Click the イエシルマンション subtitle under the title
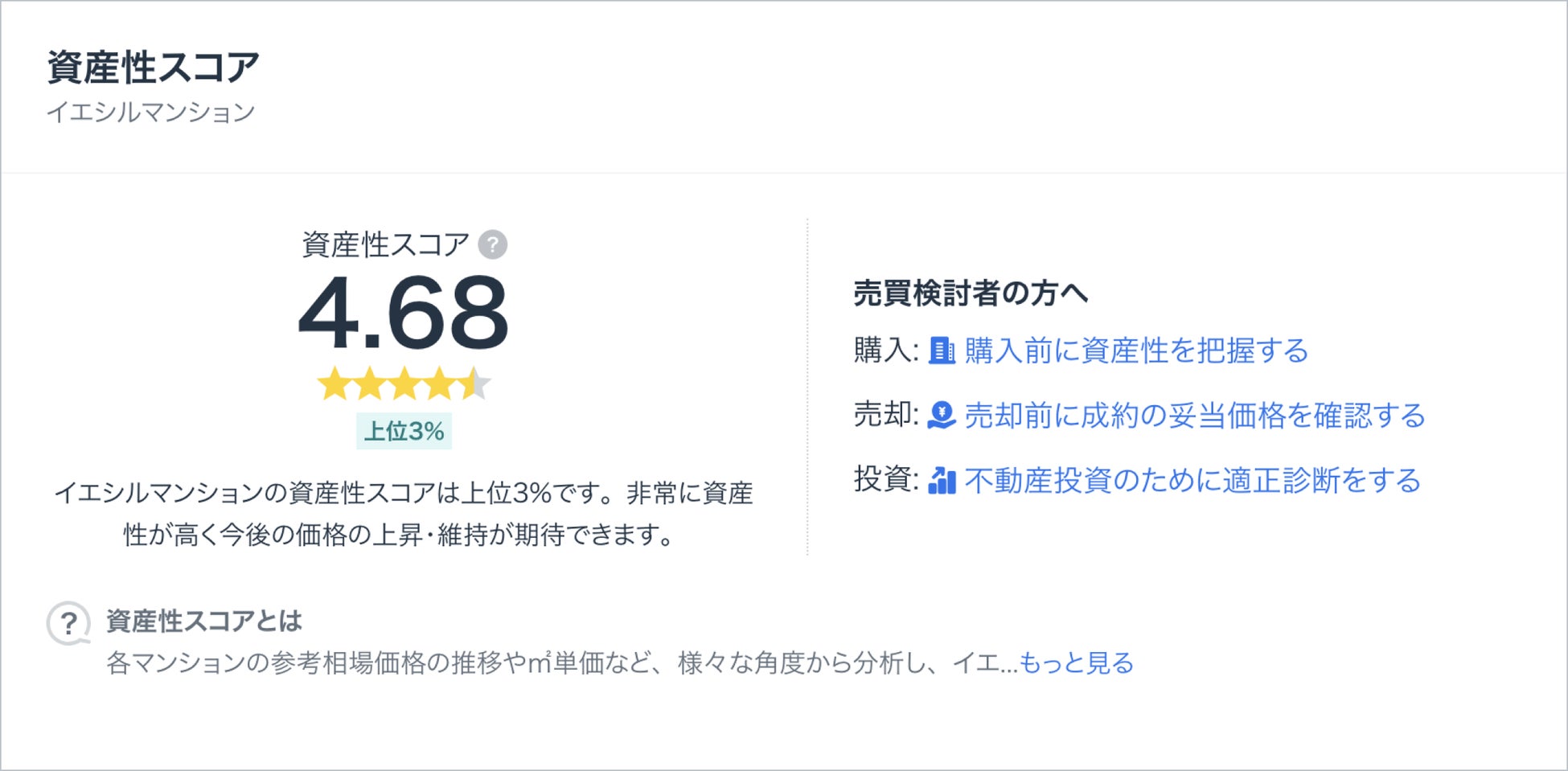The width and height of the screenshot is (1568, 771). [150, 112]
